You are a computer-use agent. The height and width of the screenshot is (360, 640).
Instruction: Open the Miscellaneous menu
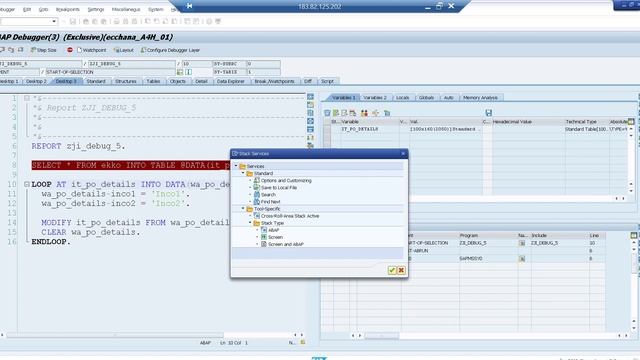126,9
